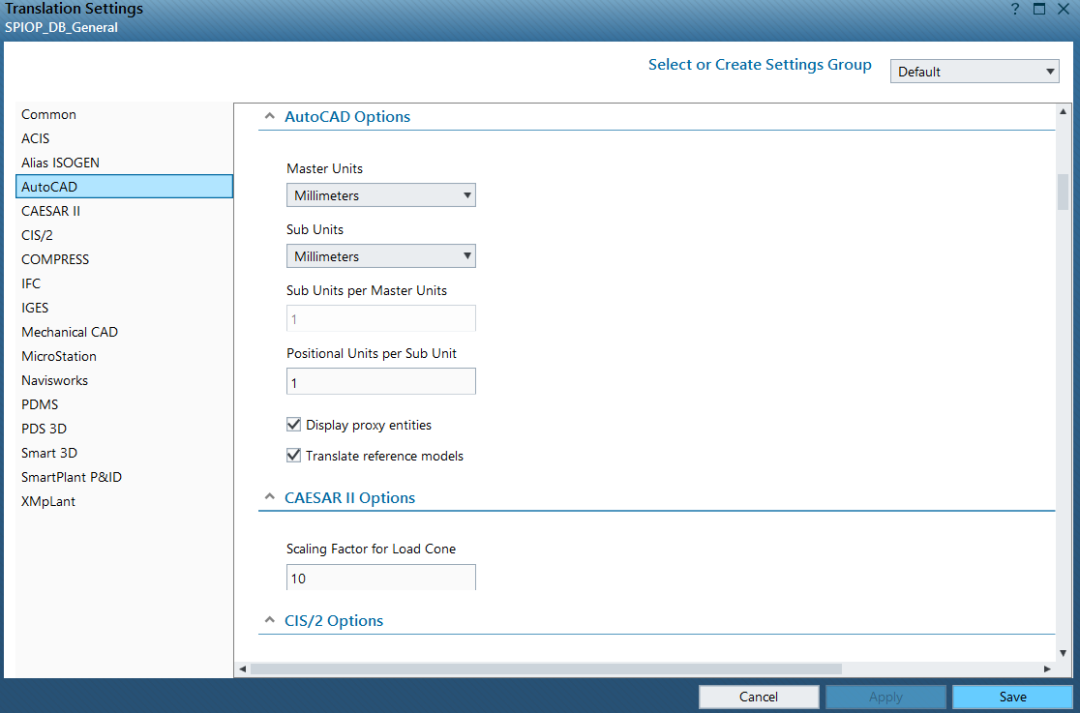The image size is (1080, 713).
Task: Click the Select or Create Settings Group label
Action: (760, 65)
